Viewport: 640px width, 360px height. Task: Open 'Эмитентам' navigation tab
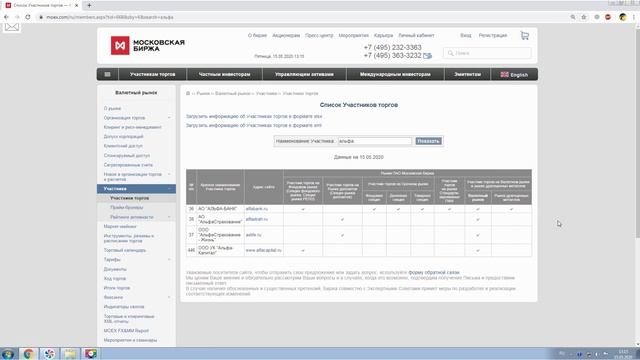pos(467,74)
